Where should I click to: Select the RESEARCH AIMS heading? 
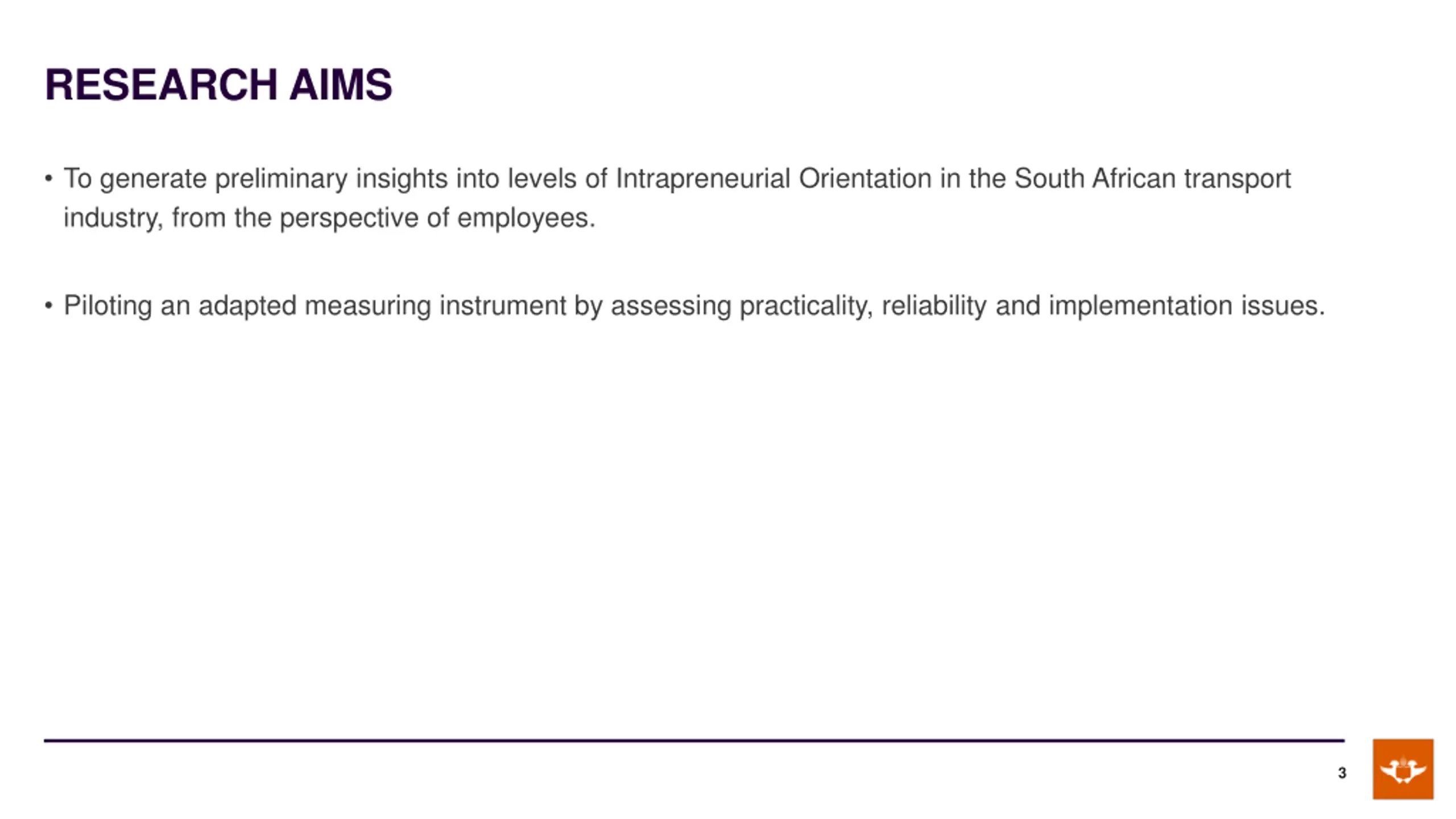(x=218, y=85)
